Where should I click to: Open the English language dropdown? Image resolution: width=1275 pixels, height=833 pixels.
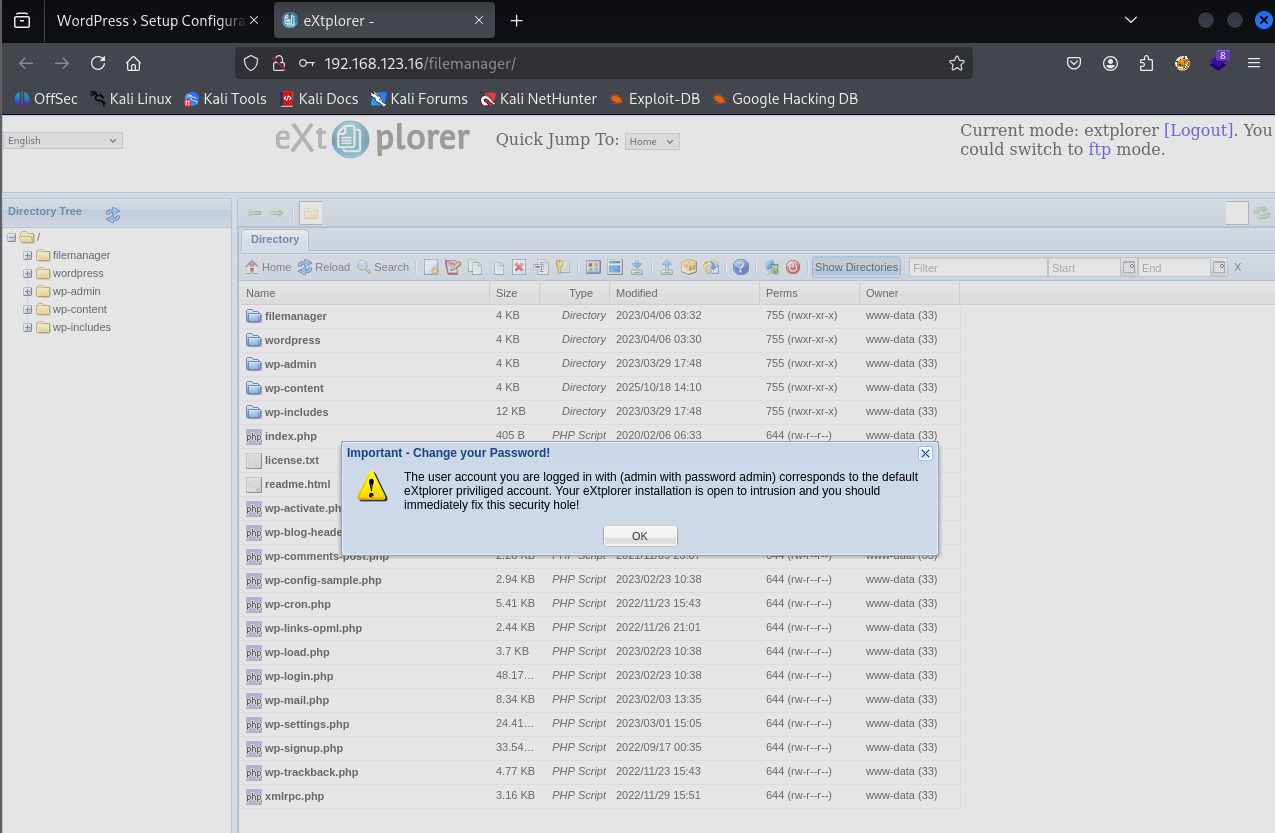[62, 141]
